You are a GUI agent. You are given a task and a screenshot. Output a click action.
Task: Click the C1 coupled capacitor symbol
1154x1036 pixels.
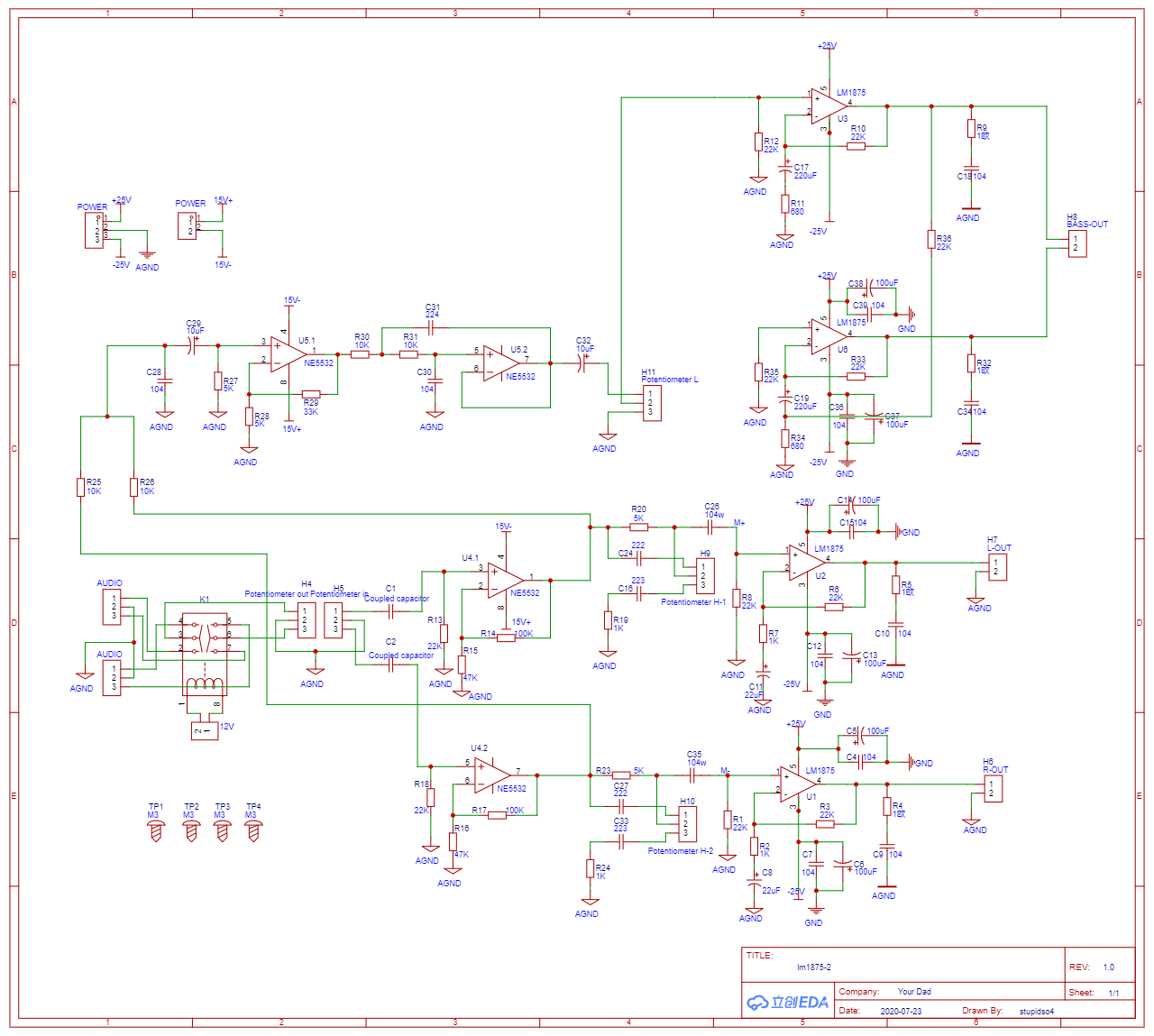click(x=391, y=611)
